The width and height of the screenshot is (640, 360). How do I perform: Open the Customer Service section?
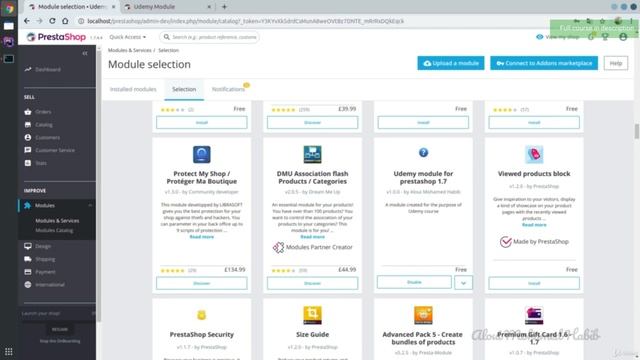[55, 150]
